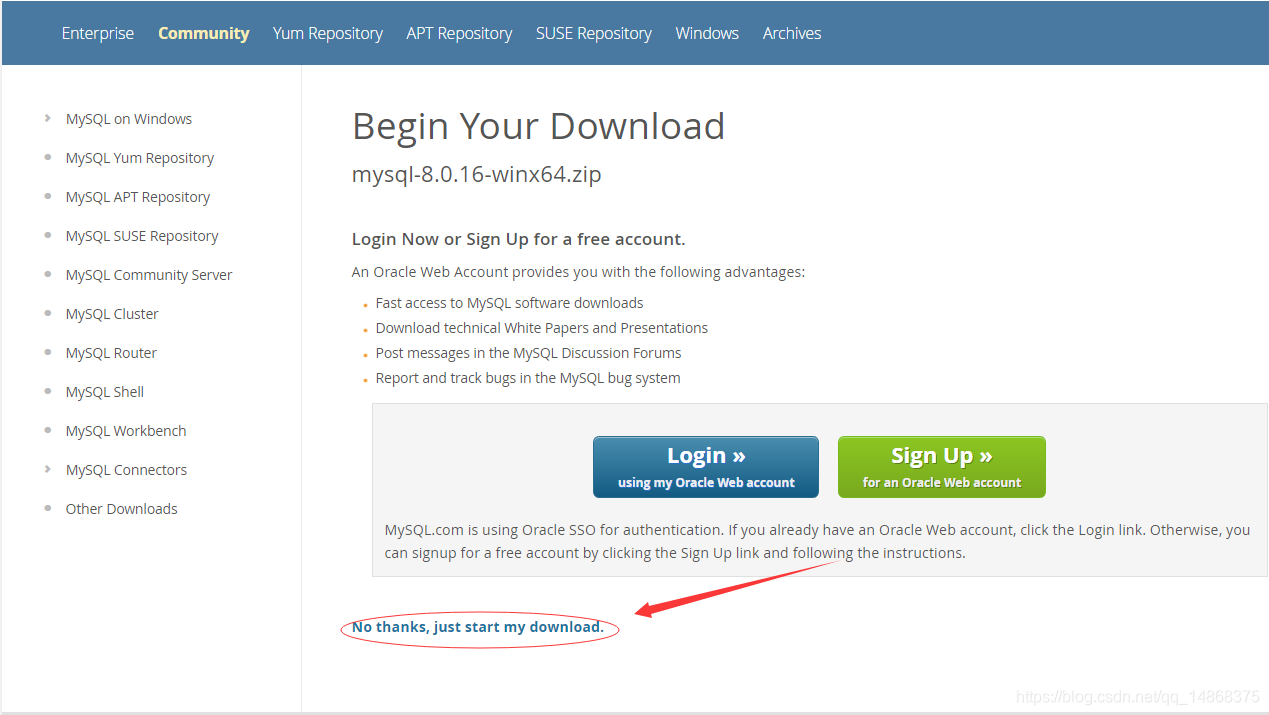Open MySQL Shell sidebar link
This screenshot has width=1269, height=715.
click(x=105, y=392)
